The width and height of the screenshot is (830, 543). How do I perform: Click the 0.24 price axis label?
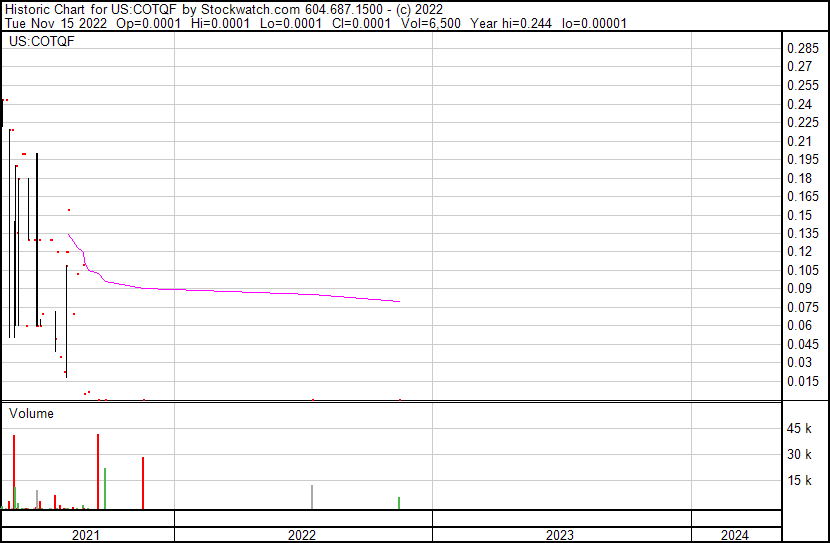pyautogui.click(x=800, y=105)
